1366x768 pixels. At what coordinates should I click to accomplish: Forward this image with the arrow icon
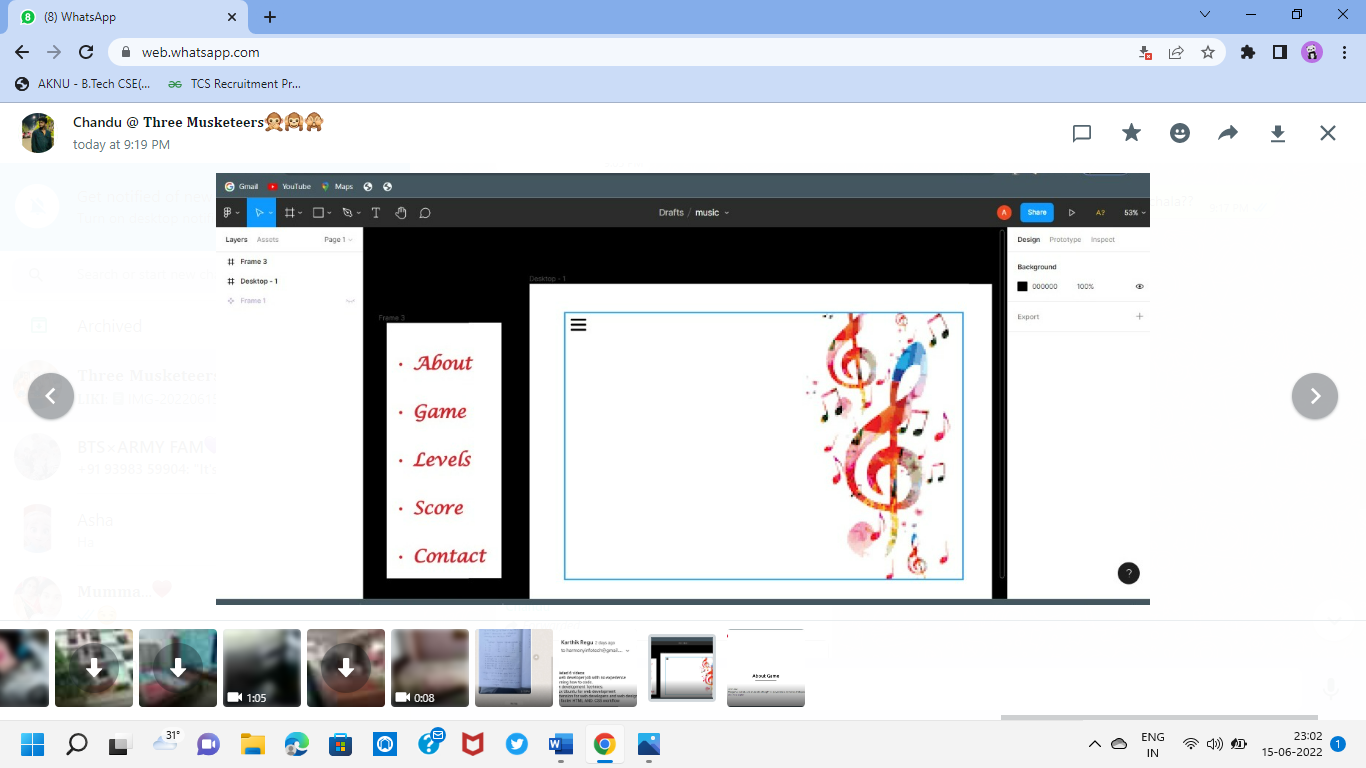tap(1228, 133)
